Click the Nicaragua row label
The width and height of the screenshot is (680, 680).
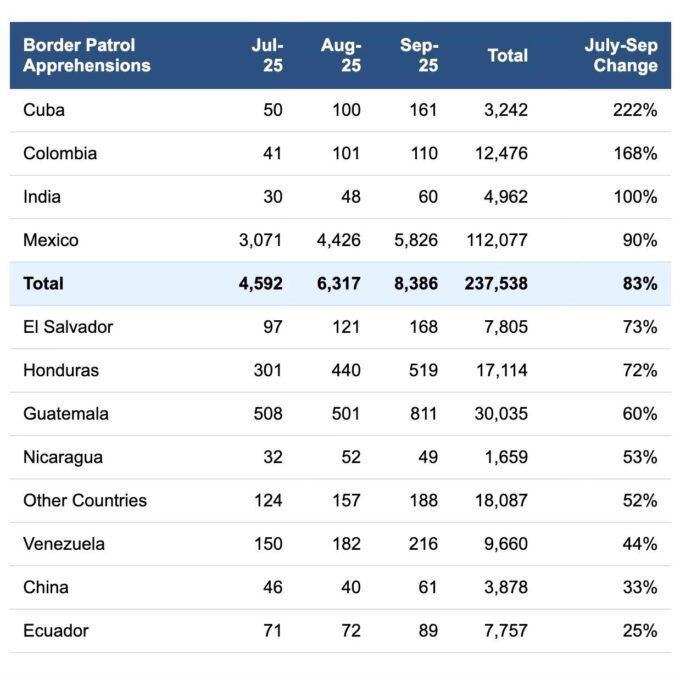pyautogui.click(x=64, y=457)
